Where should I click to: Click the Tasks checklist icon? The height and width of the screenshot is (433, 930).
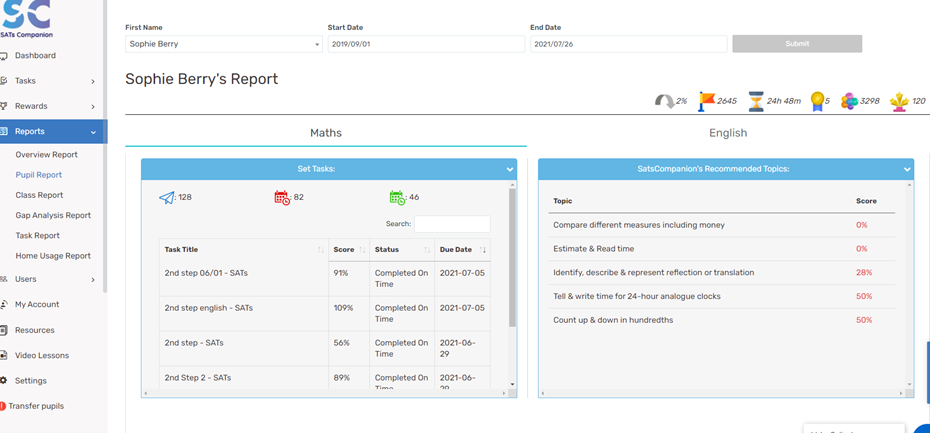click(3, 81)
